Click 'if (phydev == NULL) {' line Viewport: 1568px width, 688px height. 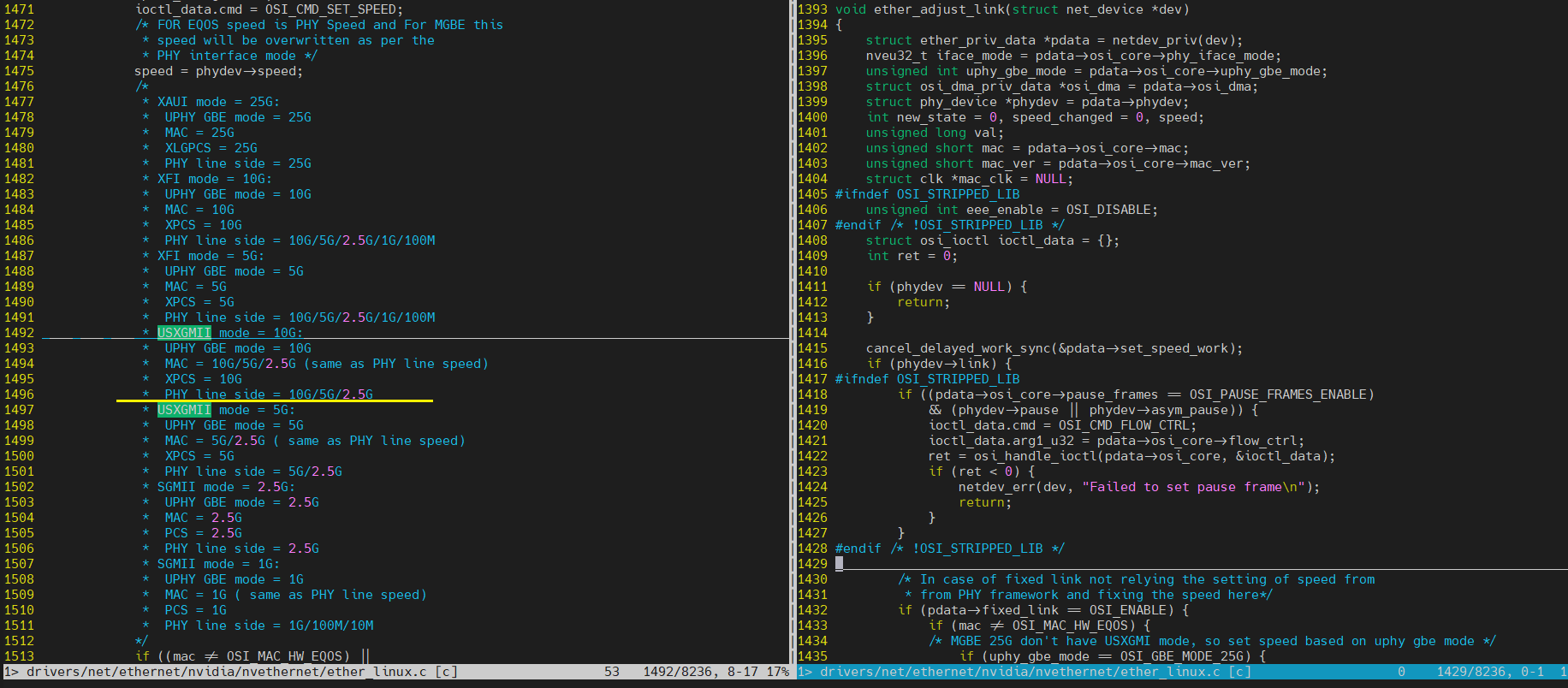947,287
